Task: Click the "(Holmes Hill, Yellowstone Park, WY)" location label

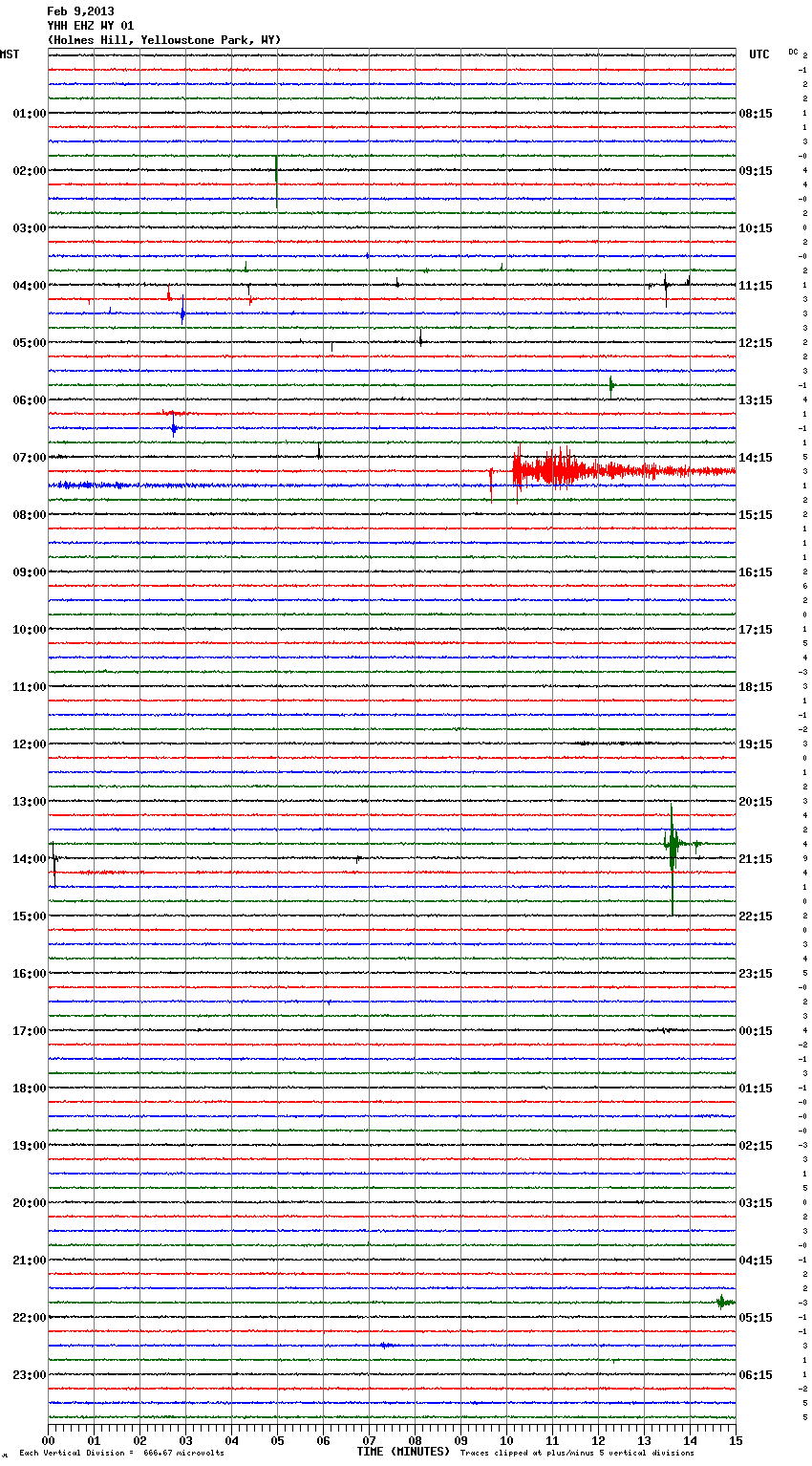Action: 164,40
